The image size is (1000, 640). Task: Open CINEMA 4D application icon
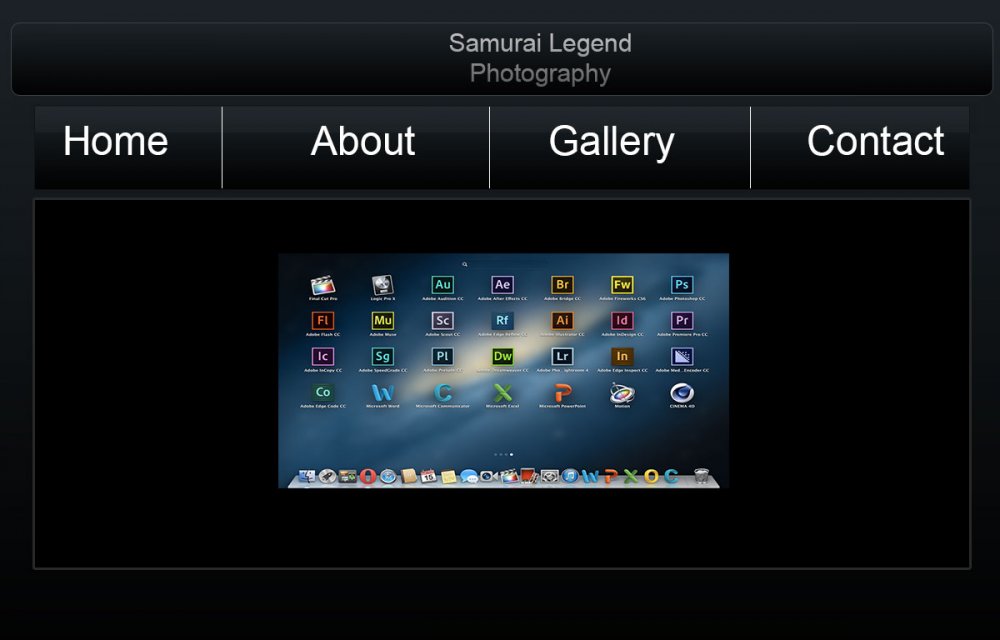(682, 393)
